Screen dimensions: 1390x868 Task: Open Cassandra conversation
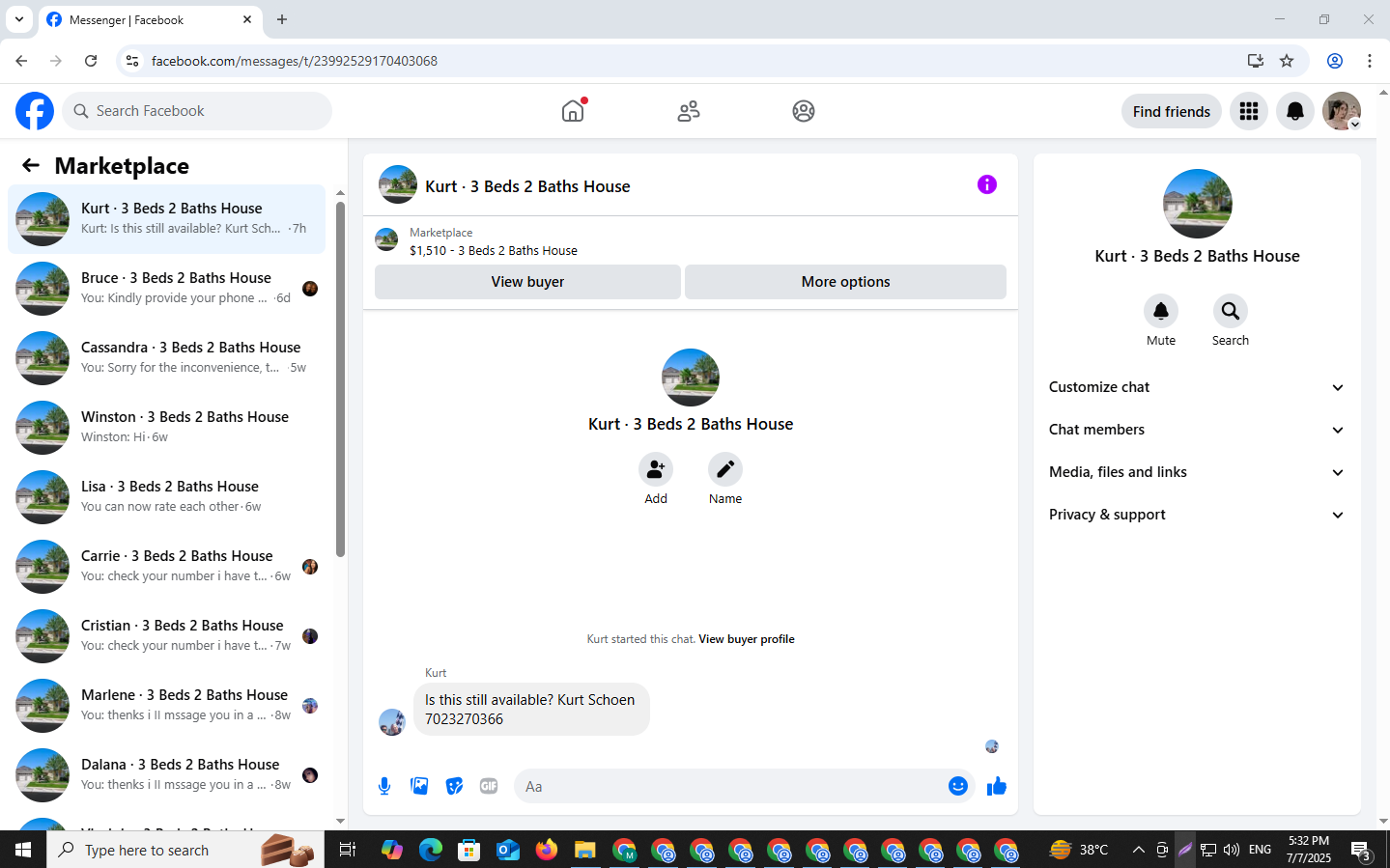(166, 358)
